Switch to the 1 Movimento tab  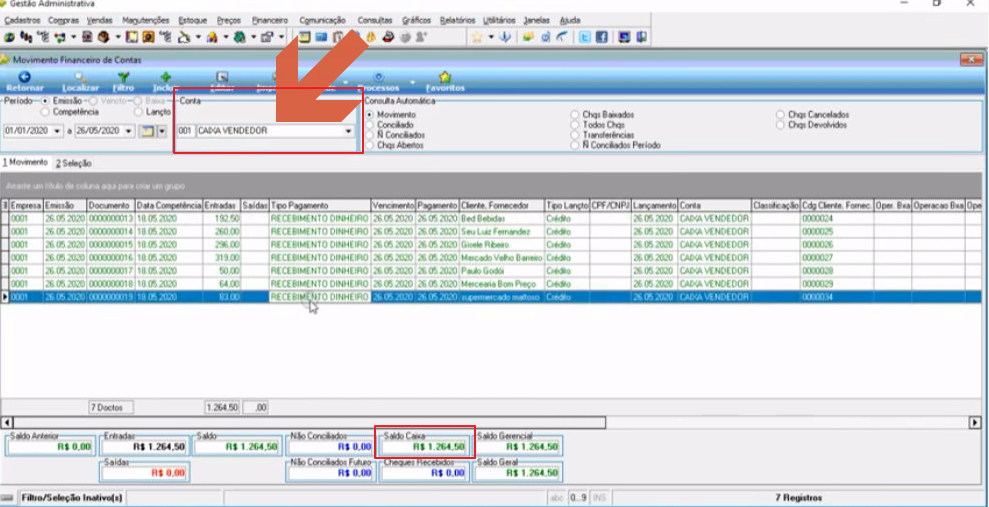25,163
